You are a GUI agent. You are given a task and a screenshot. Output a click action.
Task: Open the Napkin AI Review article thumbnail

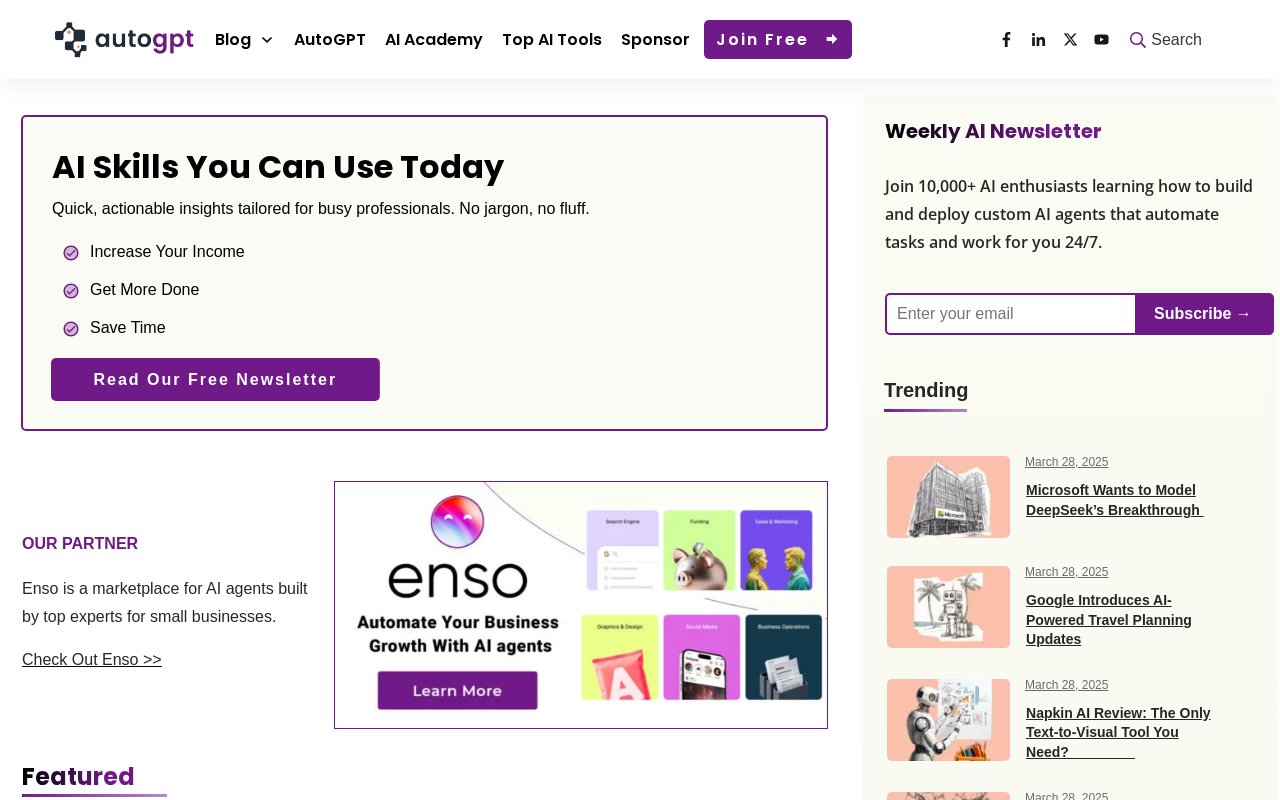948,720
